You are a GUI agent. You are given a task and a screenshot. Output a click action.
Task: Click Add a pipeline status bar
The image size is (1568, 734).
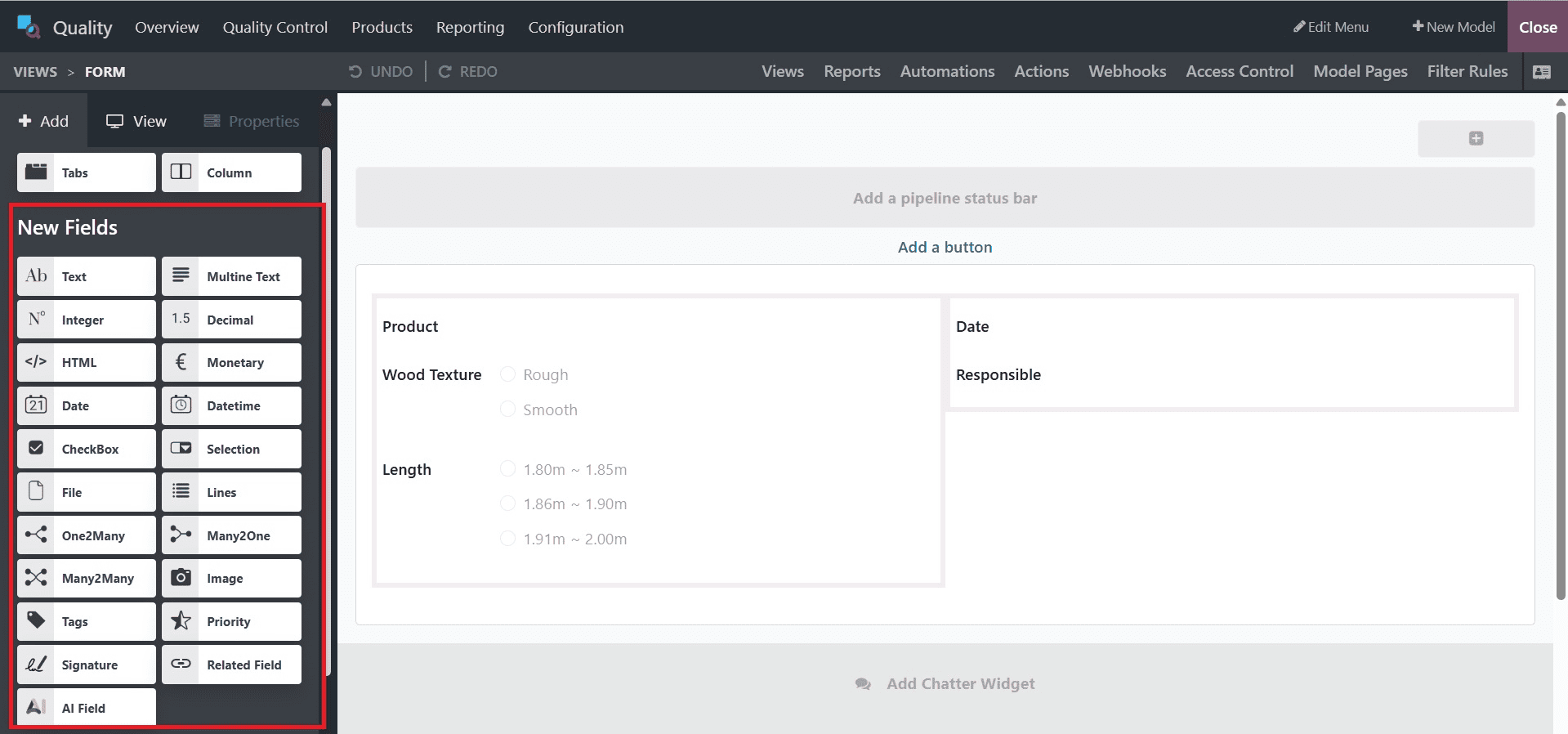945,198
